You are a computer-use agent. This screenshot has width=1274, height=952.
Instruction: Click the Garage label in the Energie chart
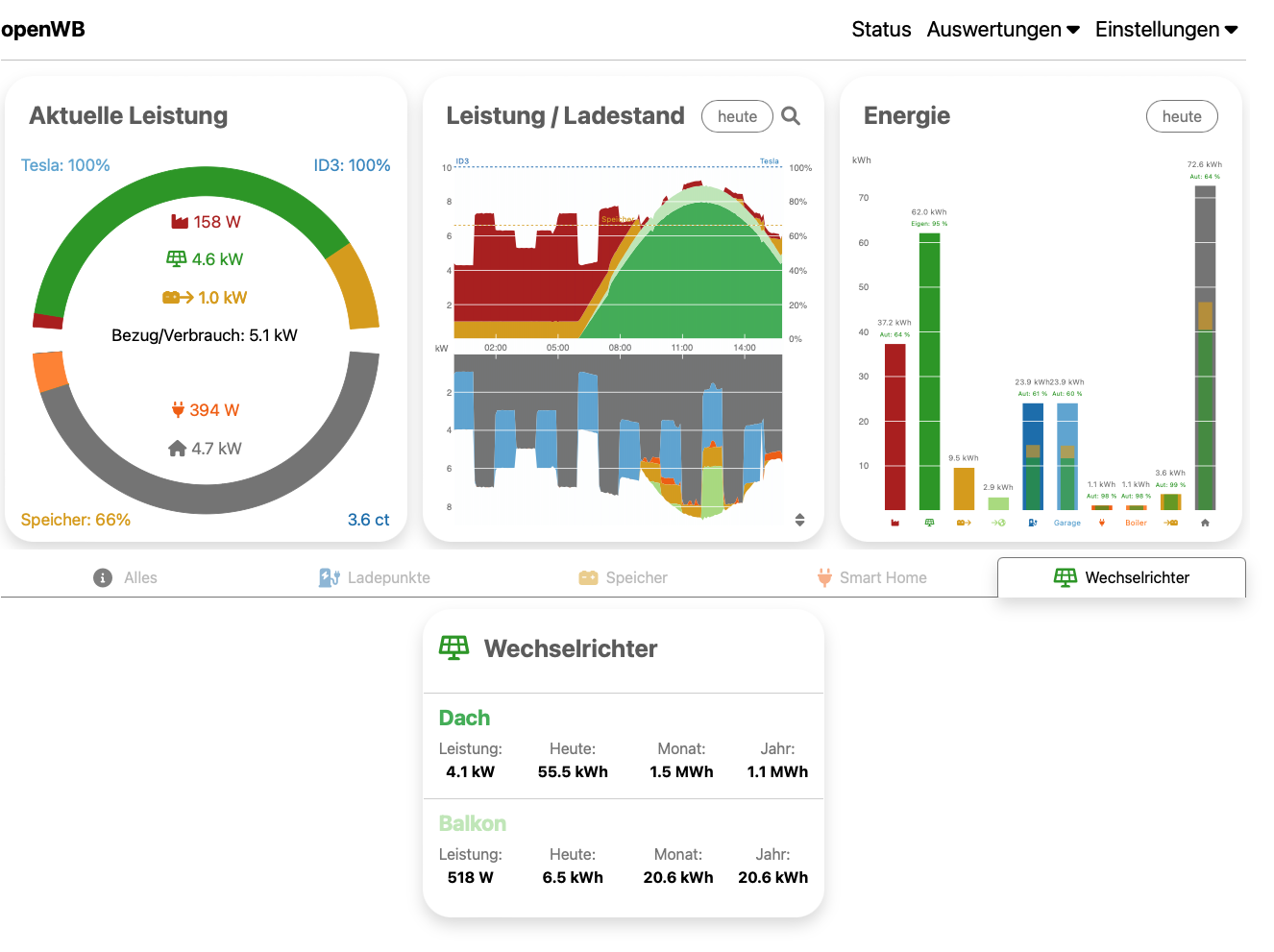(x=1067, y=523)
